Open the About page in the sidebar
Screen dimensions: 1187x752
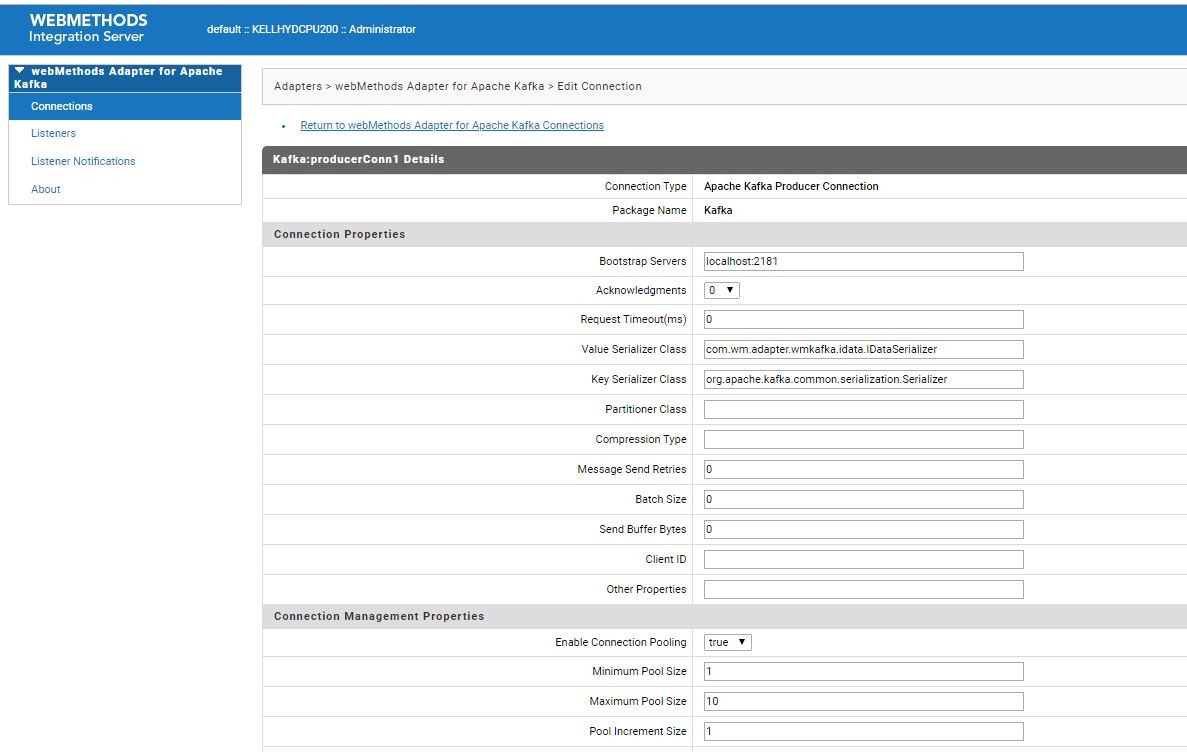[45, 189]
